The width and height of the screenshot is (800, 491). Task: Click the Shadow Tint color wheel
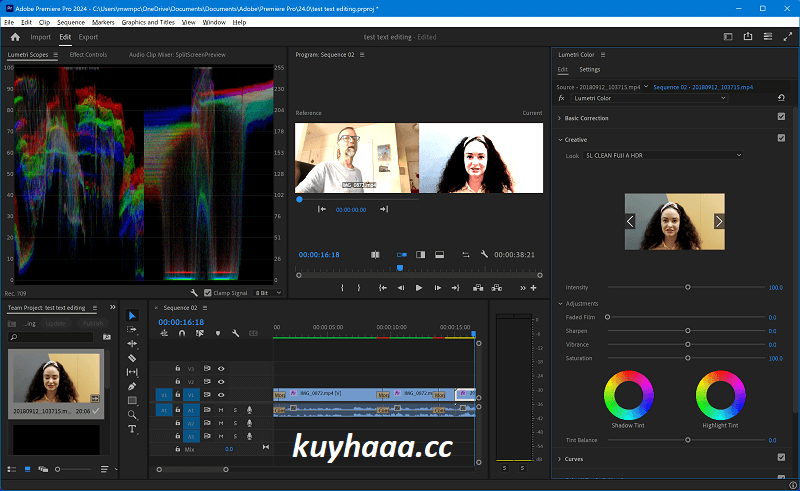[629, 395]
